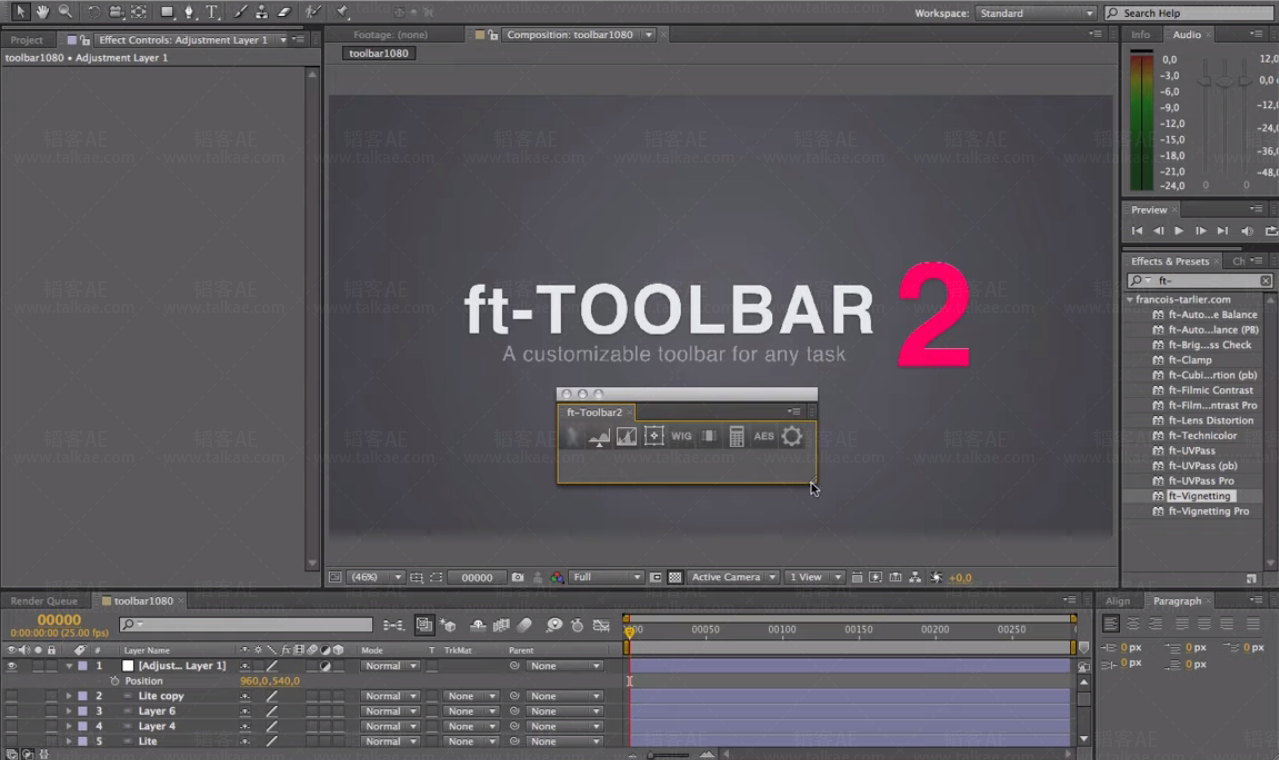Click the Search Help field
This screenshot has width=1279, height=760.
[1190, 13]
